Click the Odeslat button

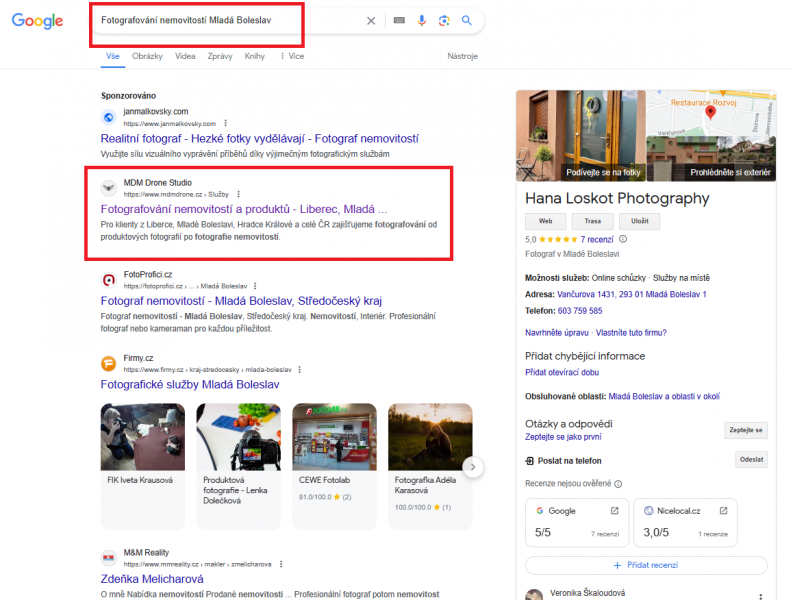pos(752,459)
